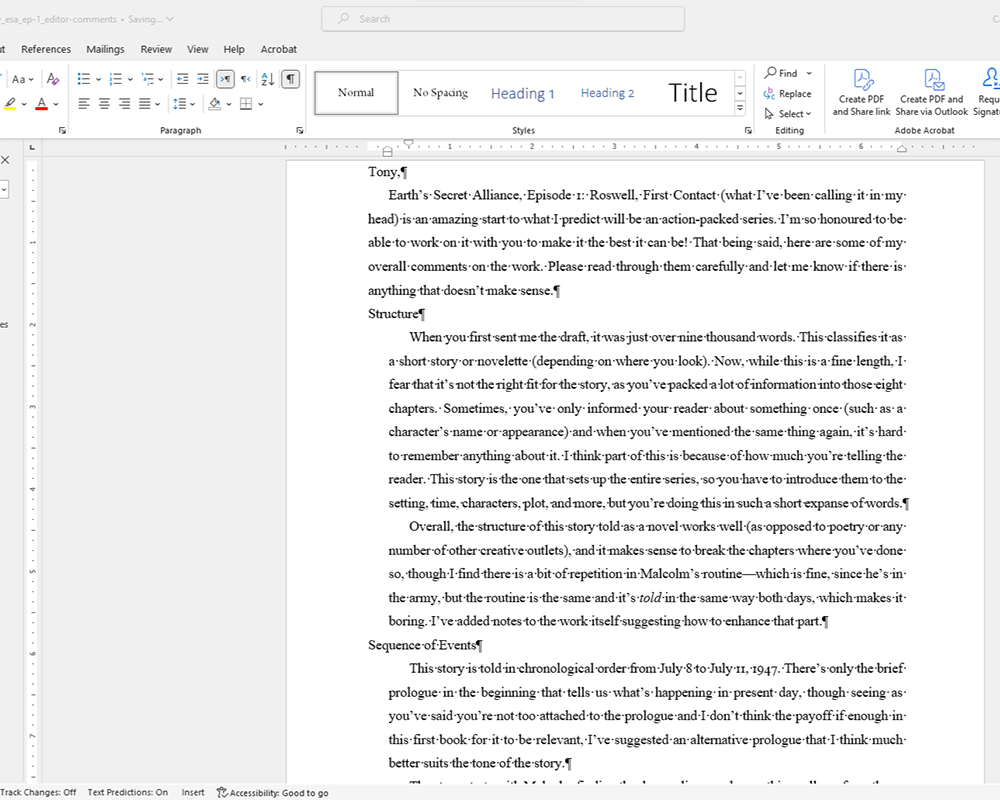Justify paragraph text
The height and width of the screenshot is (800, 1000).
coord(145,103)
